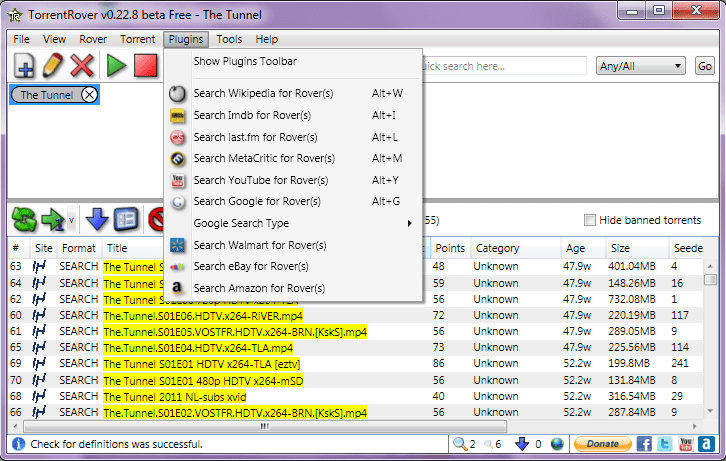Screen dimensions: 726x461
Task: Sort by Title column header
Action: 133,248
